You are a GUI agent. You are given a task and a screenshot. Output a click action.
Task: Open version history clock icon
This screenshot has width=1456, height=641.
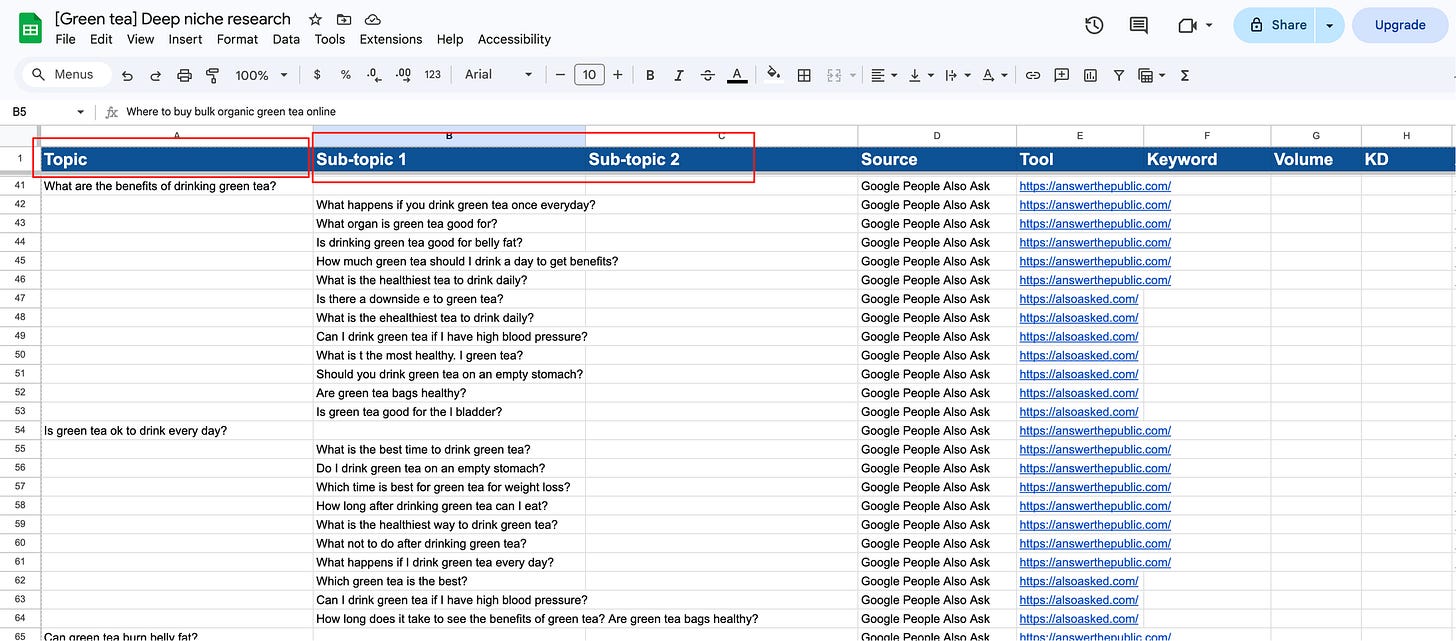(x=1094, y=25)
